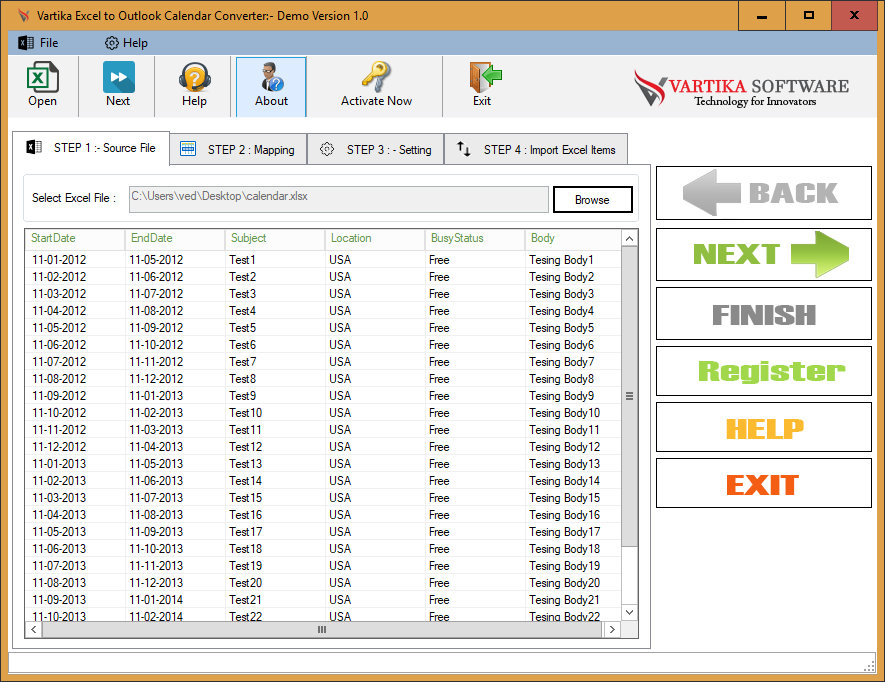This screenshot has width=885, height=682.
Task: Click the vertical scrollbar down arrow
Action: [x=629, y=612]
